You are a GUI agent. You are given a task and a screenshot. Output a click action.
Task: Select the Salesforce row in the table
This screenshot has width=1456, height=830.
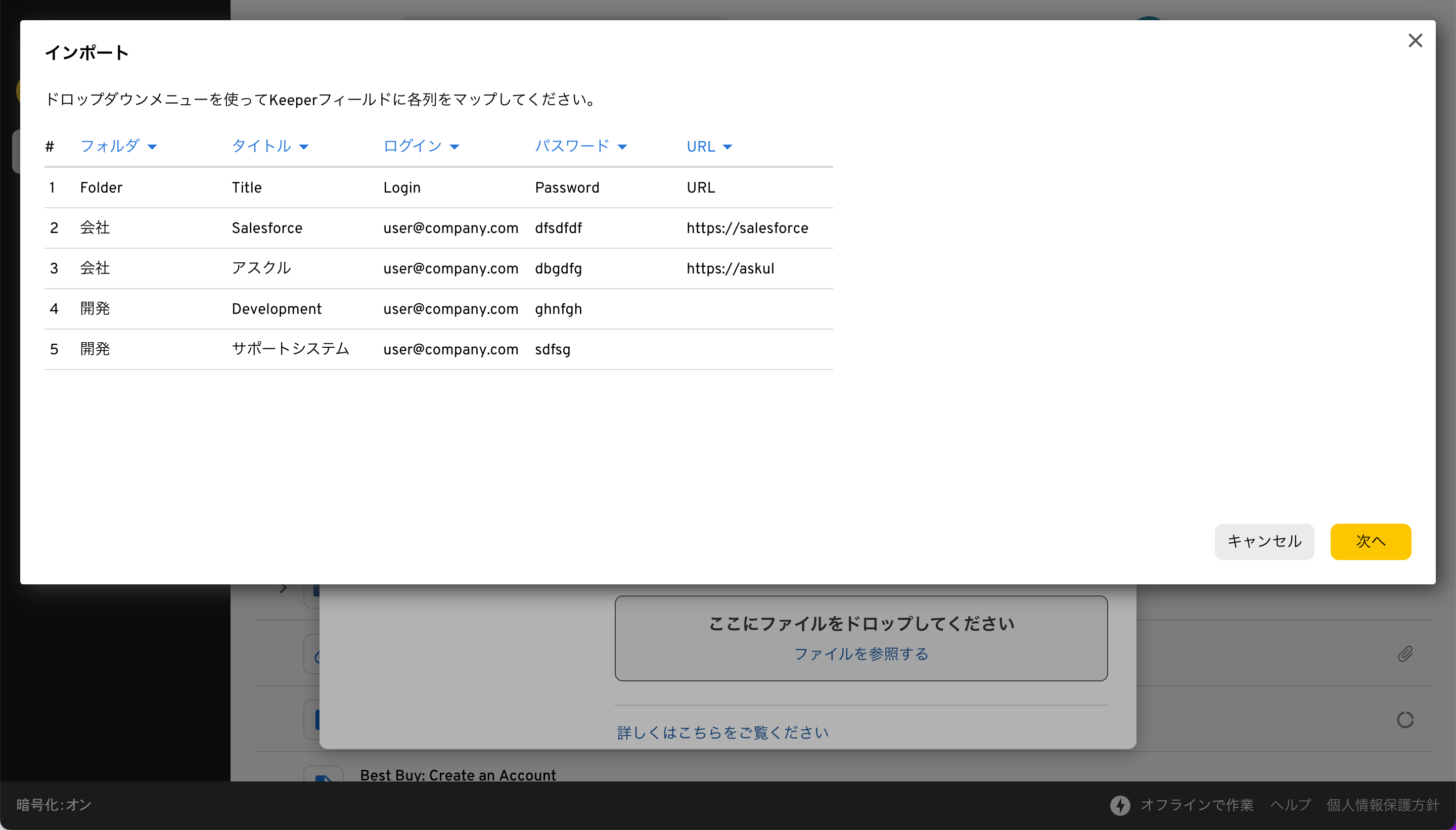click(267, 228)
